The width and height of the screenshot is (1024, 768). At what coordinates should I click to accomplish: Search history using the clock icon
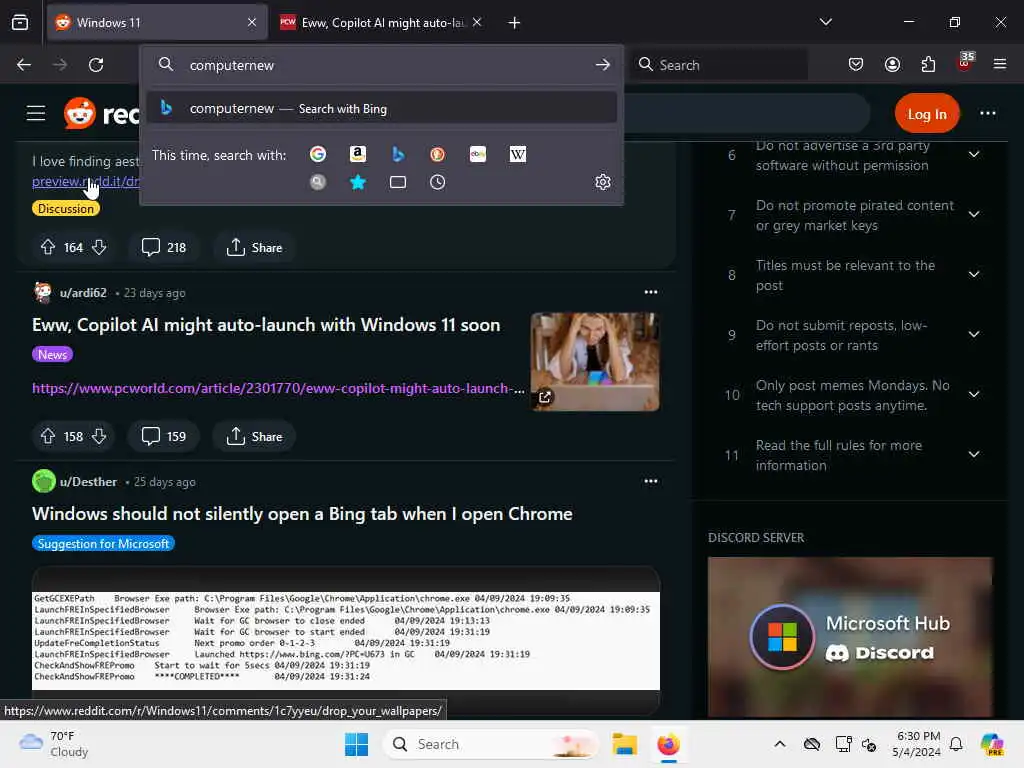(438, 182)
